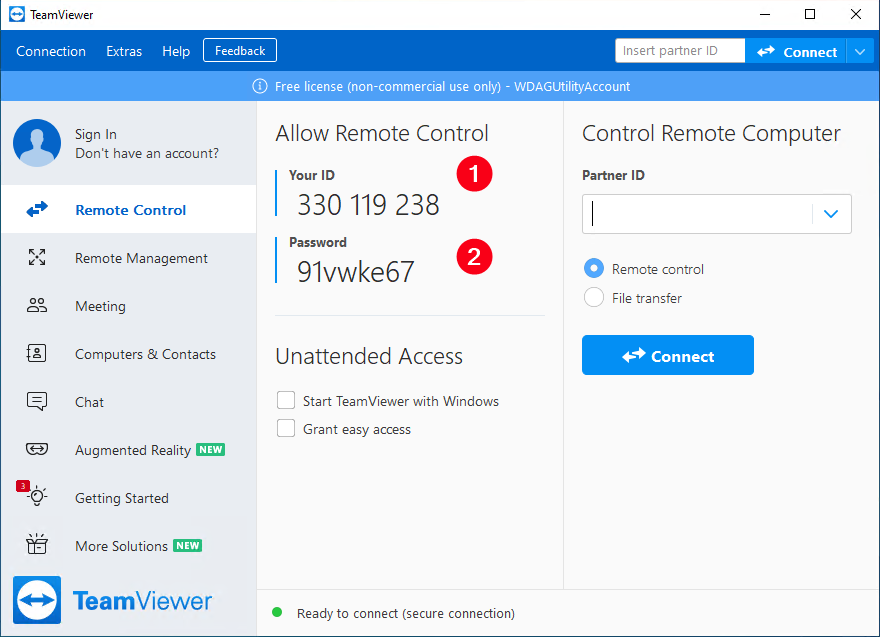Open Remote Management via its expand-arrows icon
This screenshot has width=880, height=637.
pyautogui.click(x=37, y=258)
